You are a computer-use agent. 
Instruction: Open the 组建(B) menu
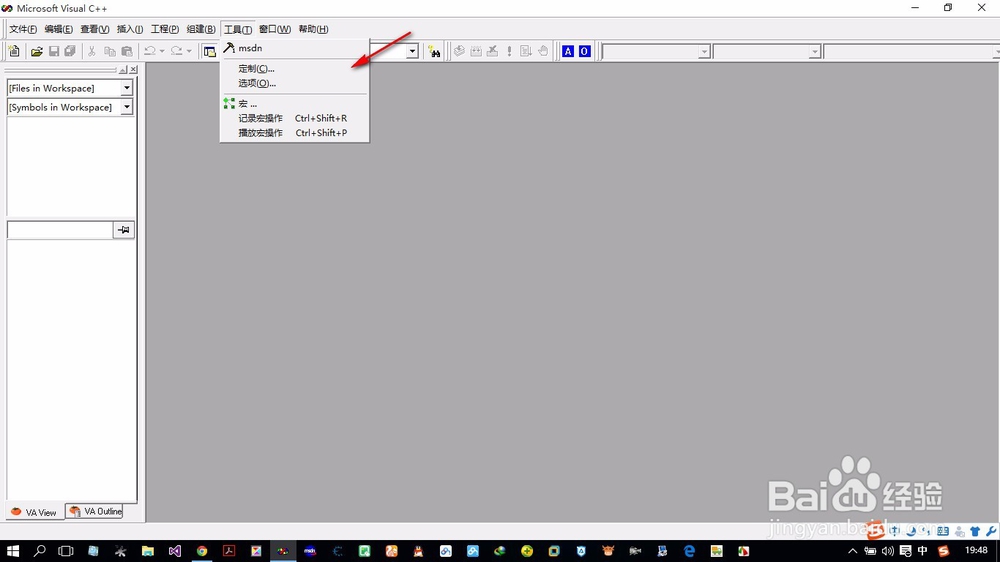(x=201, y=29)
